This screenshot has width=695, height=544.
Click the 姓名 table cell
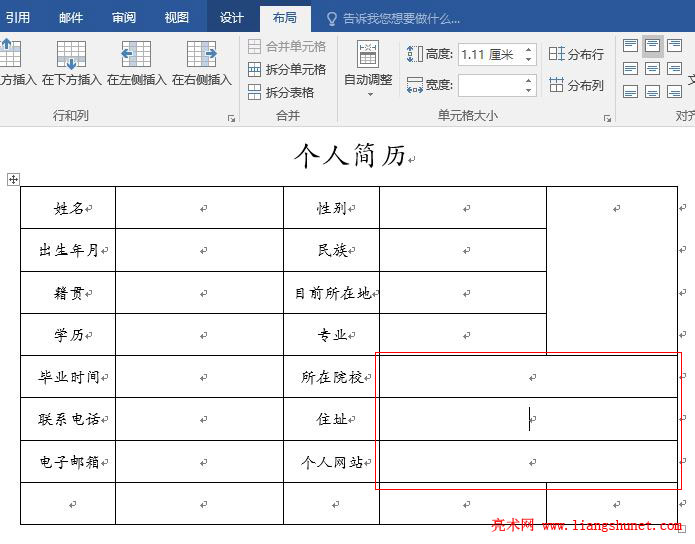(68, 207)
